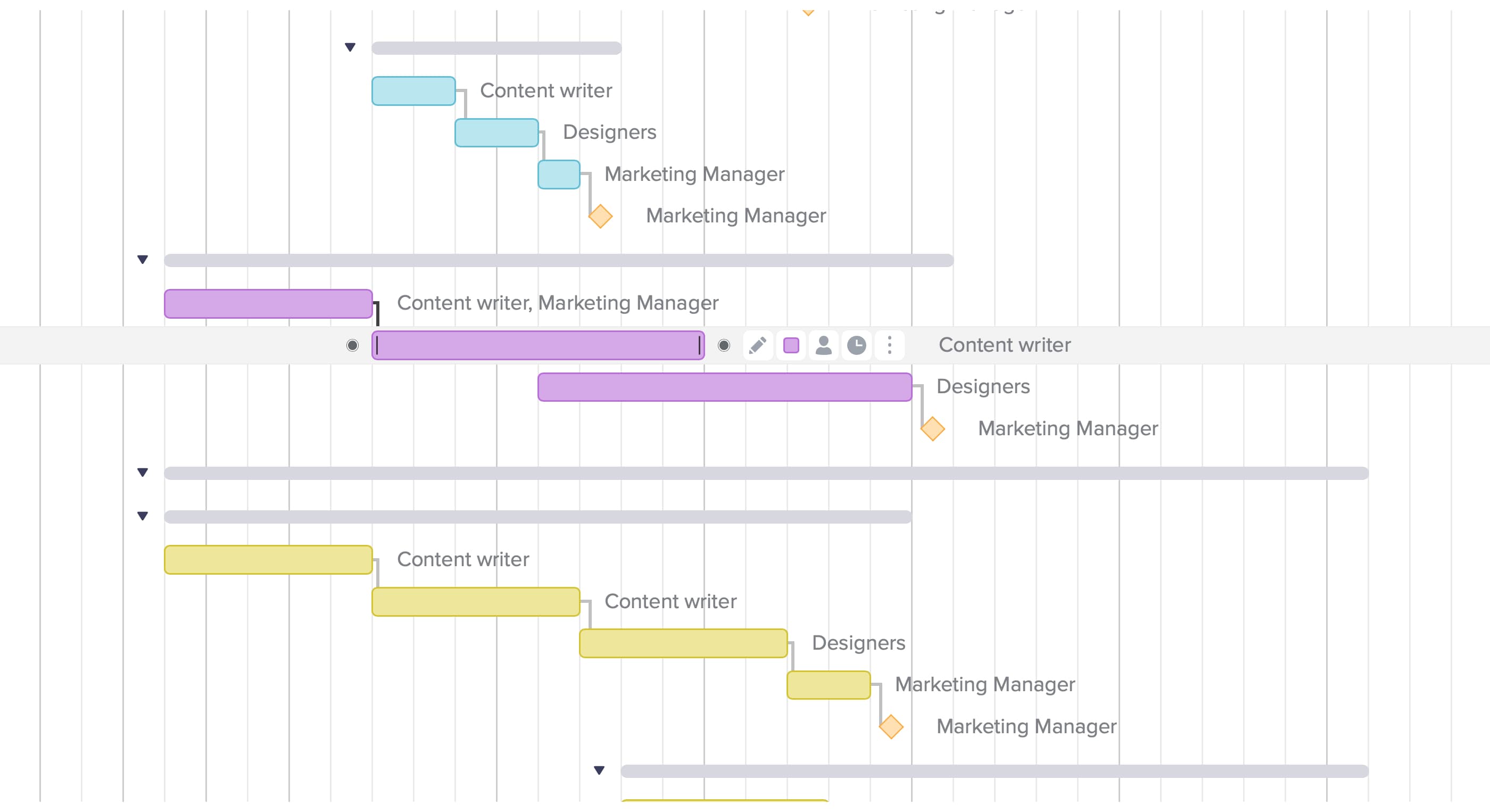Open the time tracking clock icon

click(x=856, y=345)
